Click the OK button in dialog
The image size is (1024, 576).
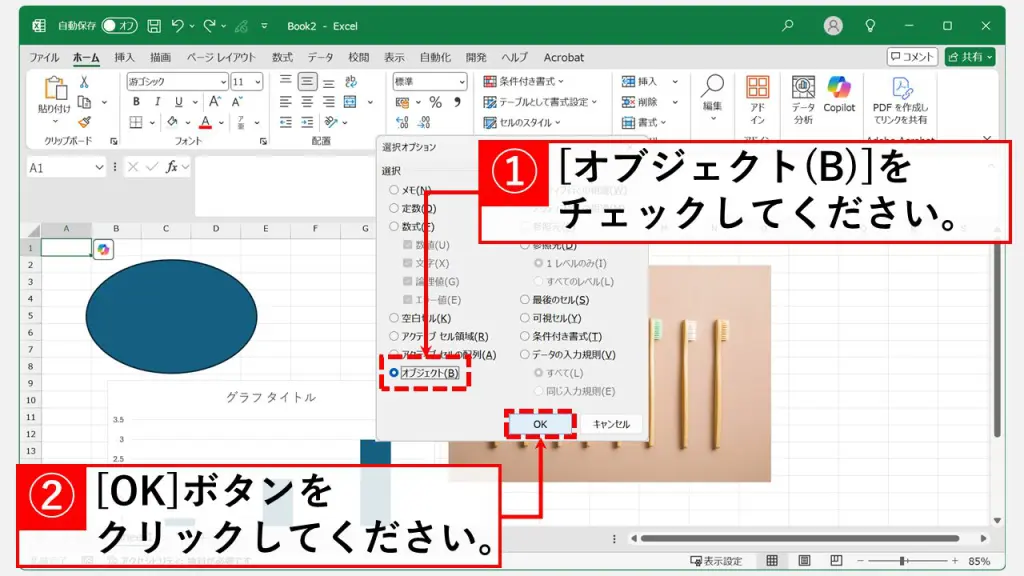pyautogui.click(x=540, y=424)
